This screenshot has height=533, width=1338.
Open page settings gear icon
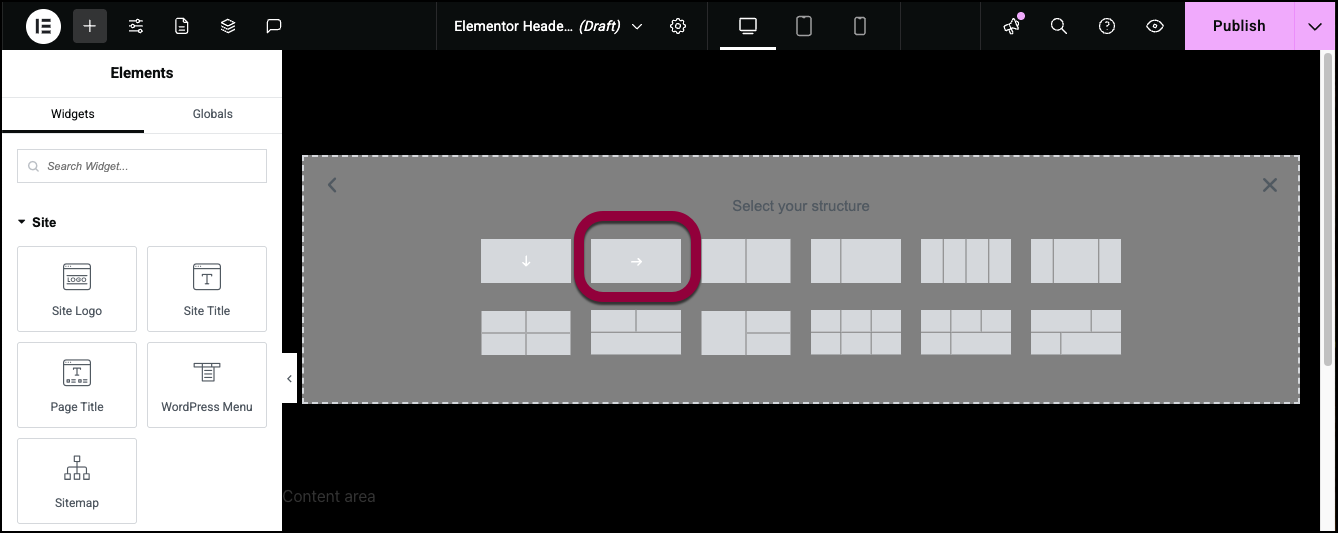coord(678,26)
